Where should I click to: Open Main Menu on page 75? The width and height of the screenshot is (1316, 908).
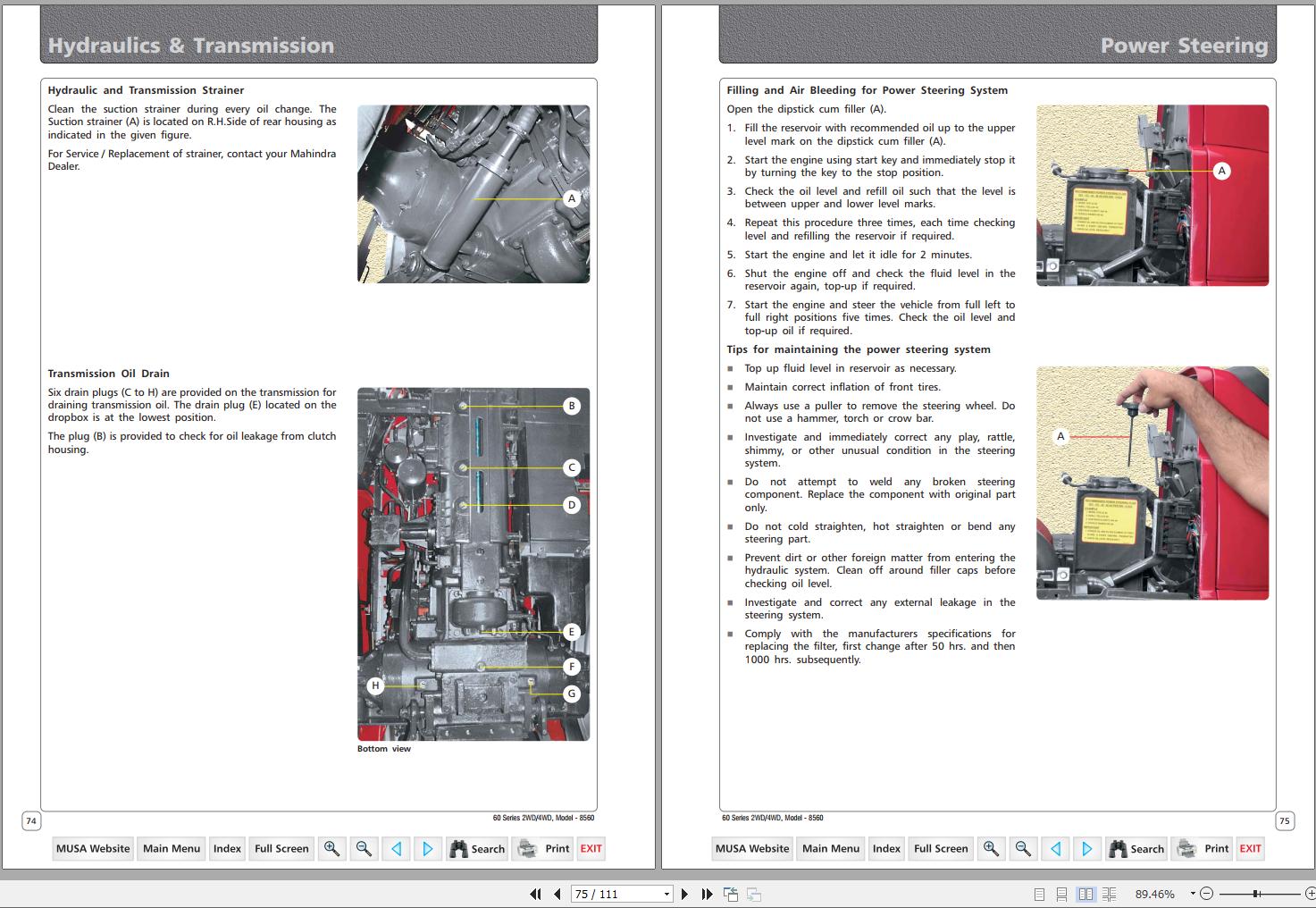click(x=831, y=849)
